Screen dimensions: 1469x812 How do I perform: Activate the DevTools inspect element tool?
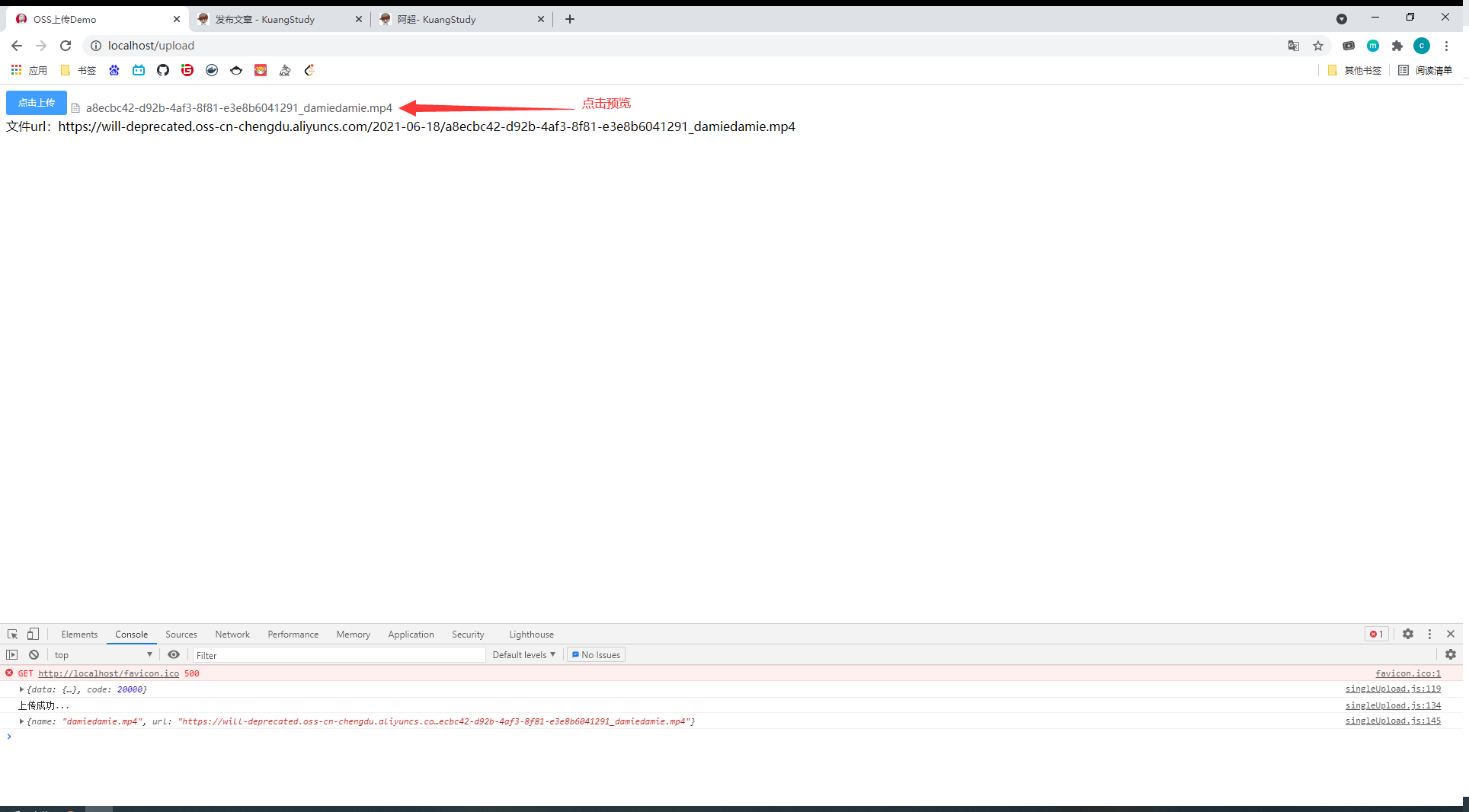point(12,634)
